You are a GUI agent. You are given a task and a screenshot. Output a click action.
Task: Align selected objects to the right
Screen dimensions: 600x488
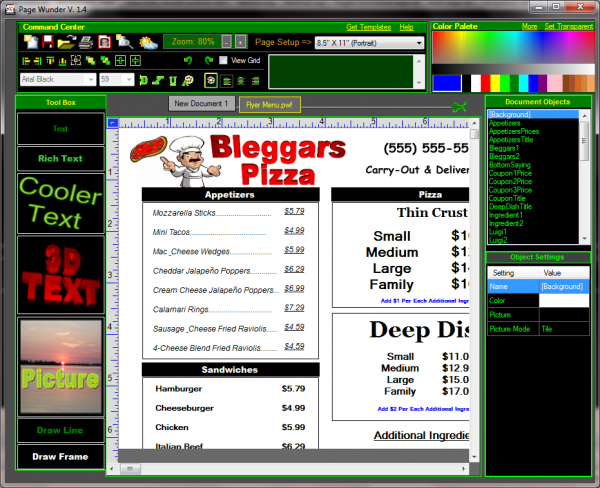click(x=38, y=61)
